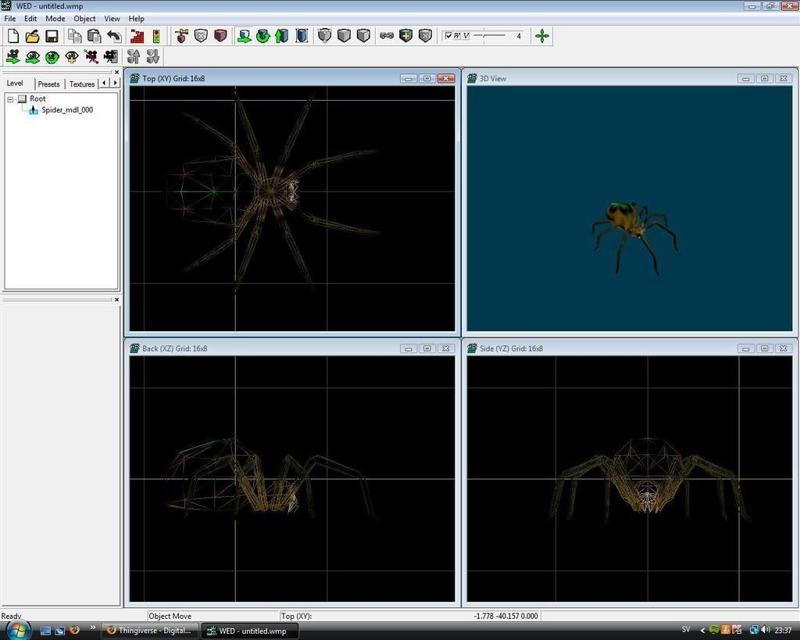The height and width of the screenshot is (640, 800).
Task: Open a file with the folder icon
Action: coord(32,36)
